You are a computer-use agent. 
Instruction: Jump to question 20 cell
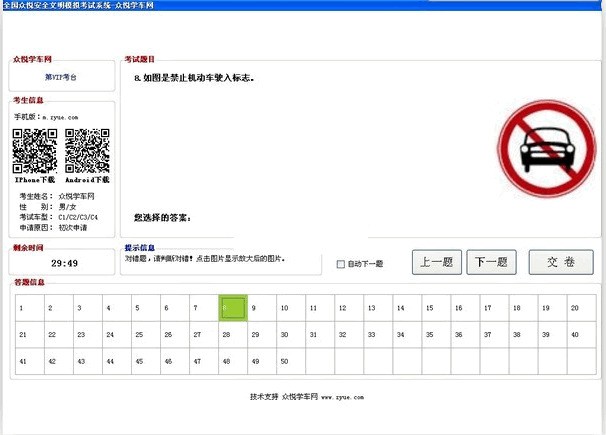point(582,308)
